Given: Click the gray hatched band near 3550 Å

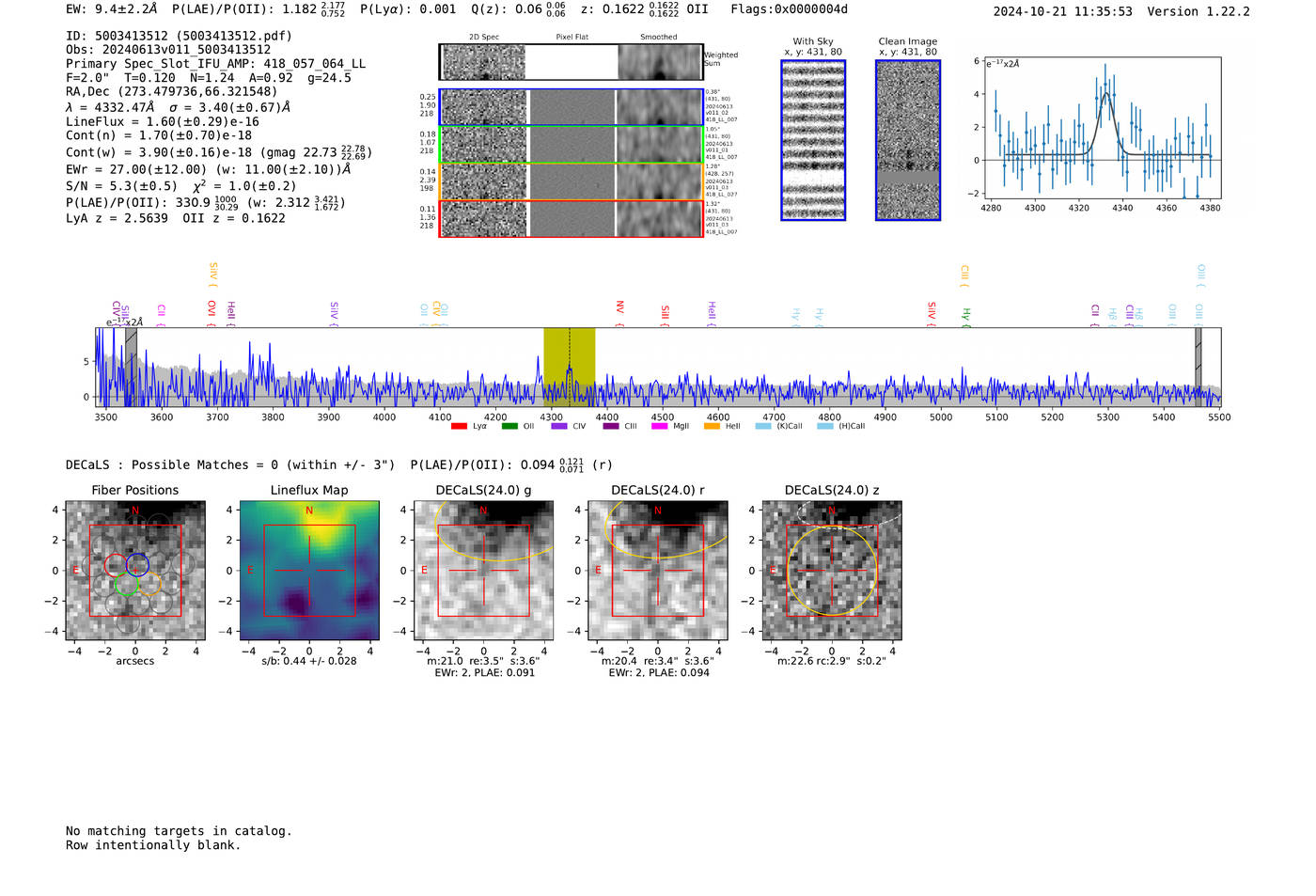Looking at the screenshot, I should coord(131,368).
